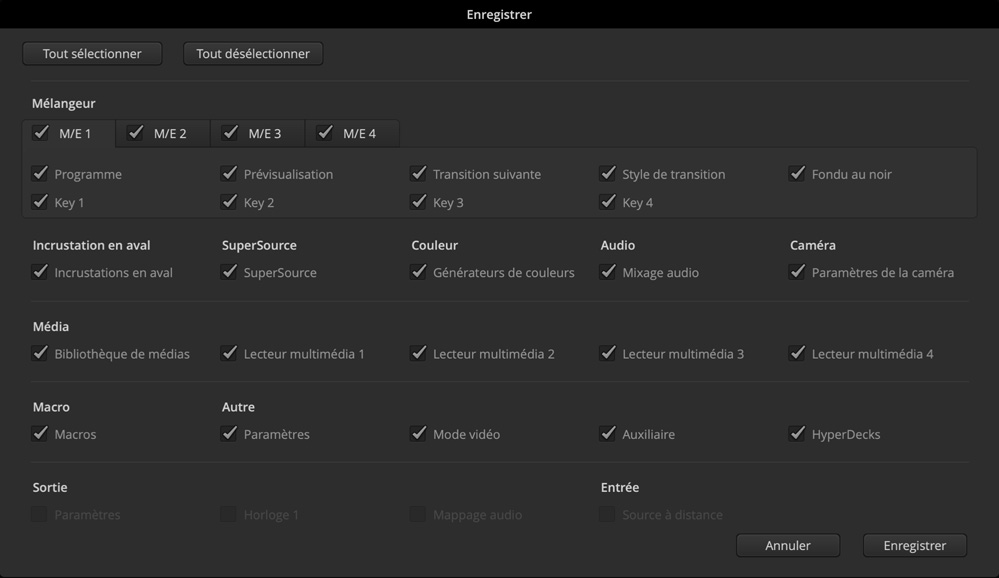The image size is (999, 578).
Task: Uncheck the Programme checkbox
Action: tap(40, 174)
